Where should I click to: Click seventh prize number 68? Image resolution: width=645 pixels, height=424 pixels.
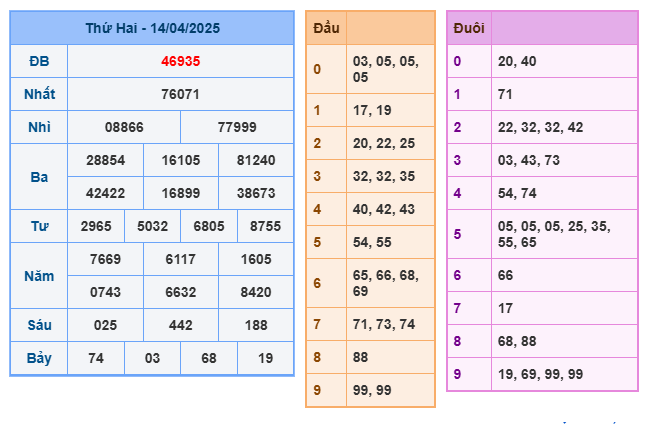click(209, 358)
